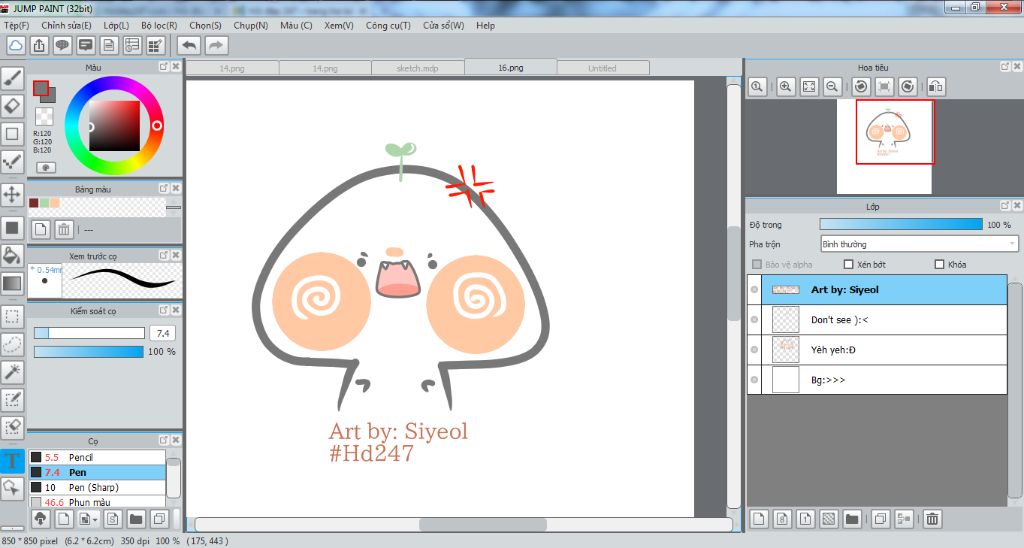Viewport: 1024px width, 548px height.
Task: Select the Text tool
Action: [x=12, y=461]
